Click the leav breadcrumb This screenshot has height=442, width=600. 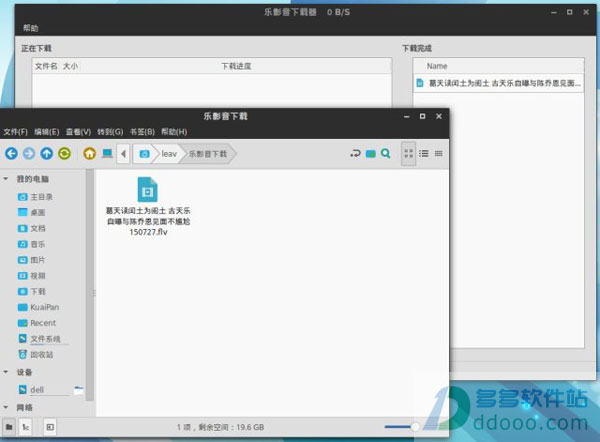pos(169,154)
